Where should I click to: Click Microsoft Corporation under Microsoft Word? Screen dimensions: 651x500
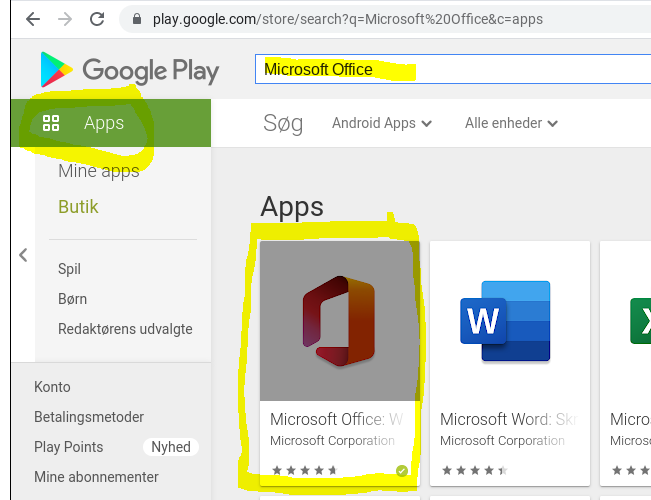coord(502,441)
